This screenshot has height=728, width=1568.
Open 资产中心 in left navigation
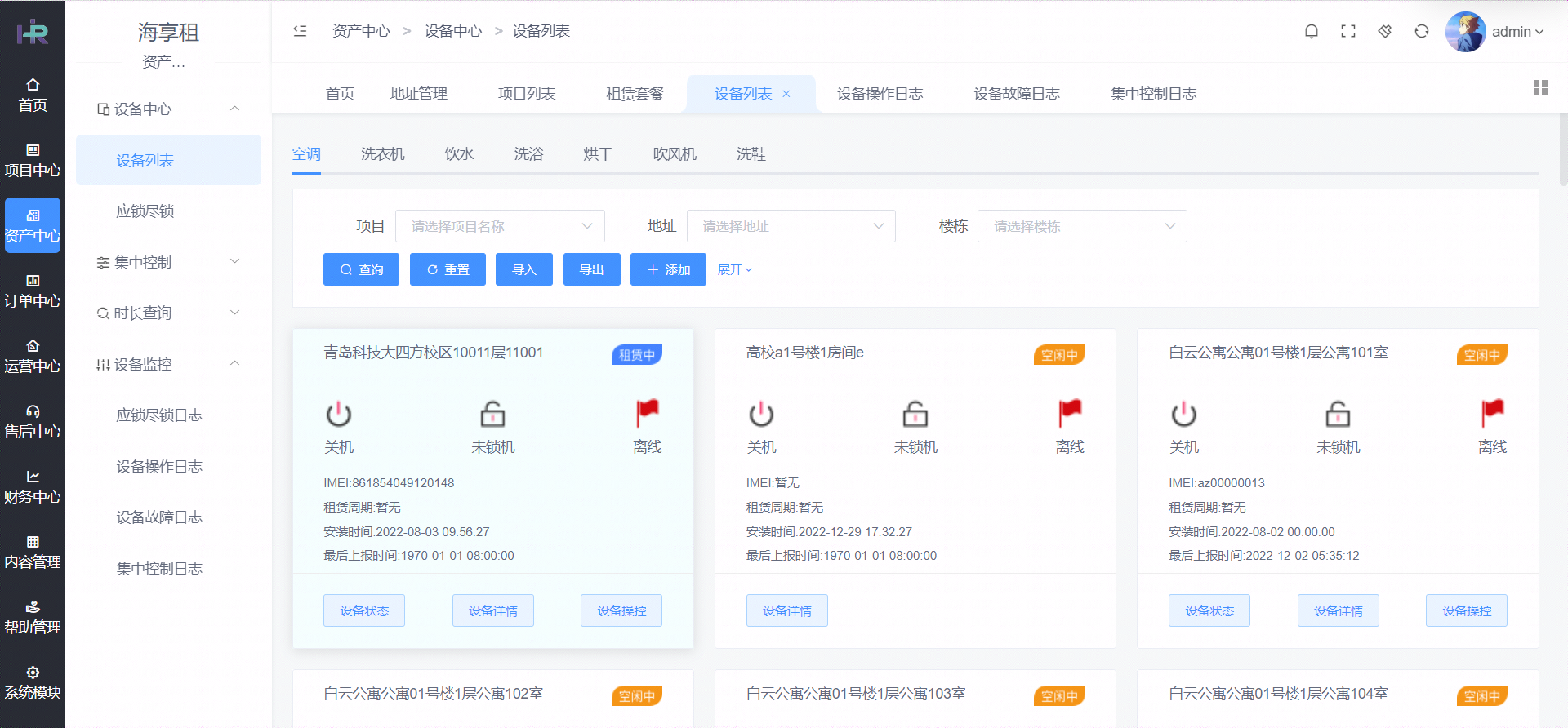coord(33,225)
